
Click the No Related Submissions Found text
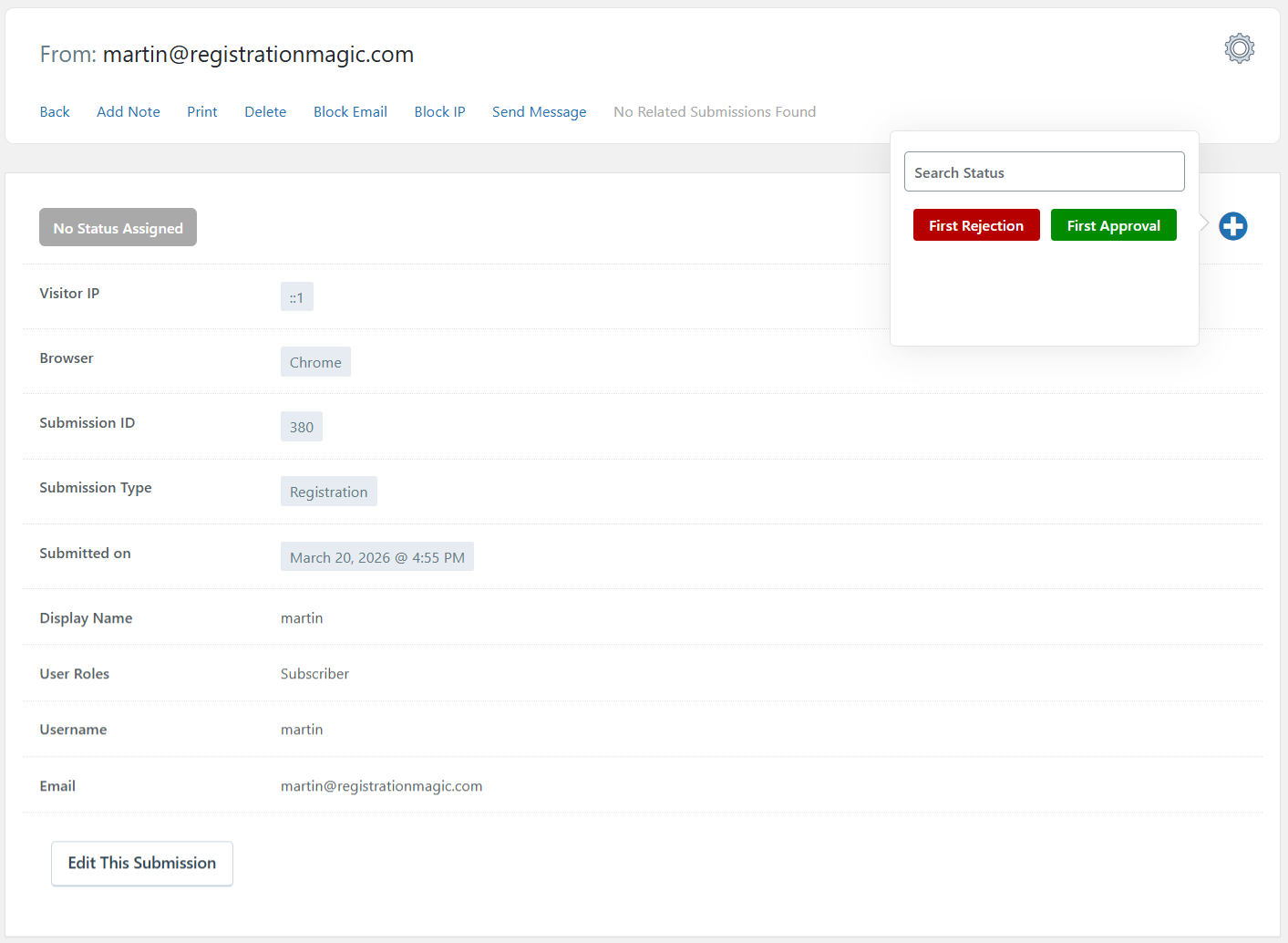[x=715, y=112]
